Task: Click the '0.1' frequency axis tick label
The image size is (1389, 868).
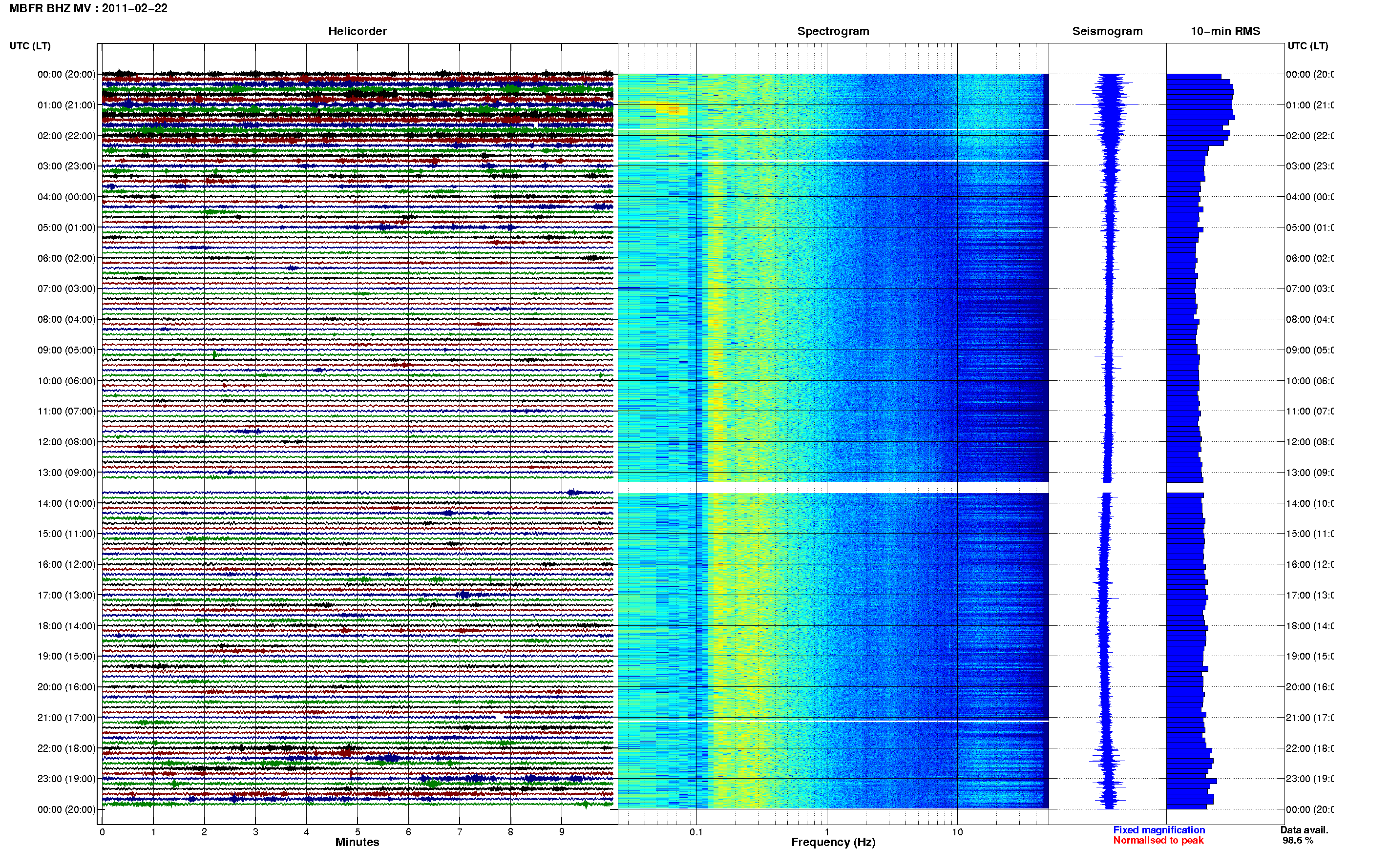Action: pos(696,832)
